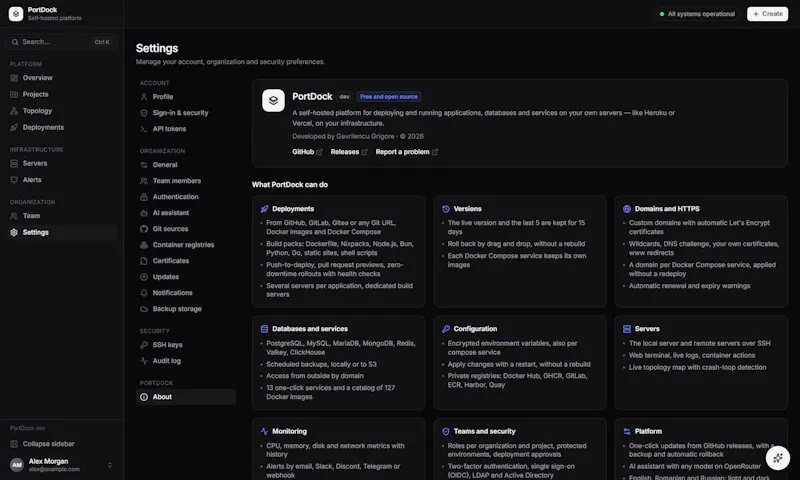The height and width of the screenshot is (480, 800).
Task: Open the Authentication settings
Action: pyautogui.click(x=186, y=197)
